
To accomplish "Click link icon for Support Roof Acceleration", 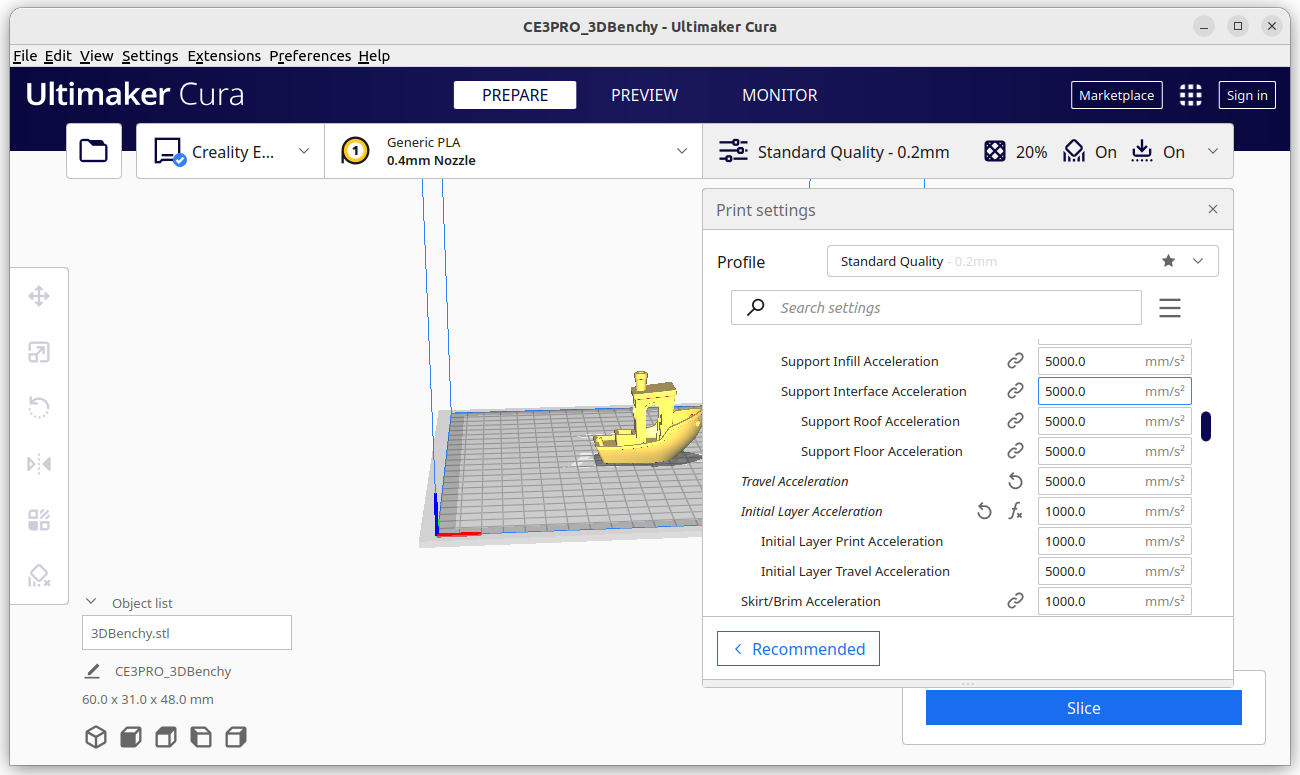I will 1015,421.
